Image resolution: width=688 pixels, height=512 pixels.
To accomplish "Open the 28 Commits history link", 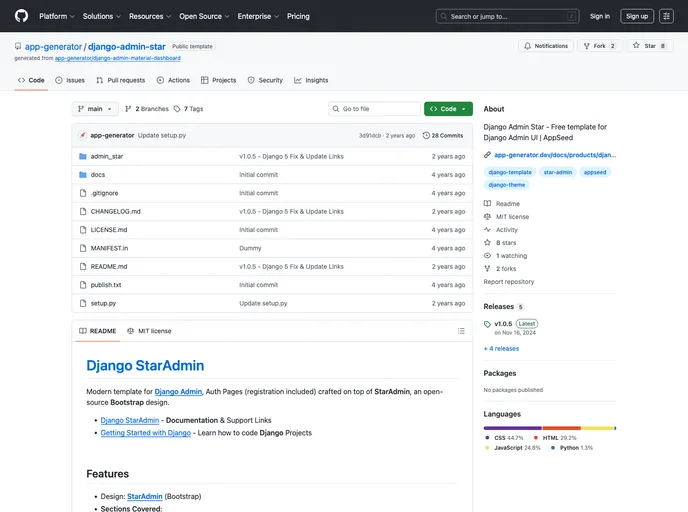I will [443, 135].
